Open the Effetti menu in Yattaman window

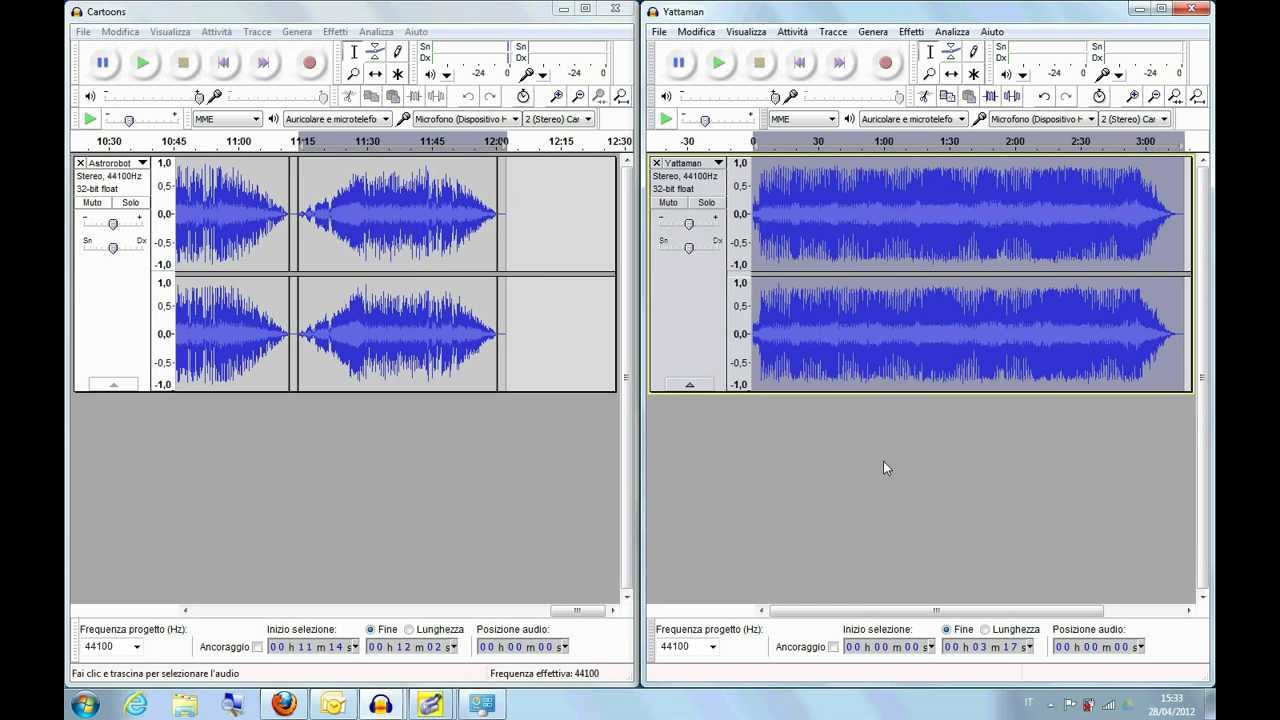[x=911, y=32]
